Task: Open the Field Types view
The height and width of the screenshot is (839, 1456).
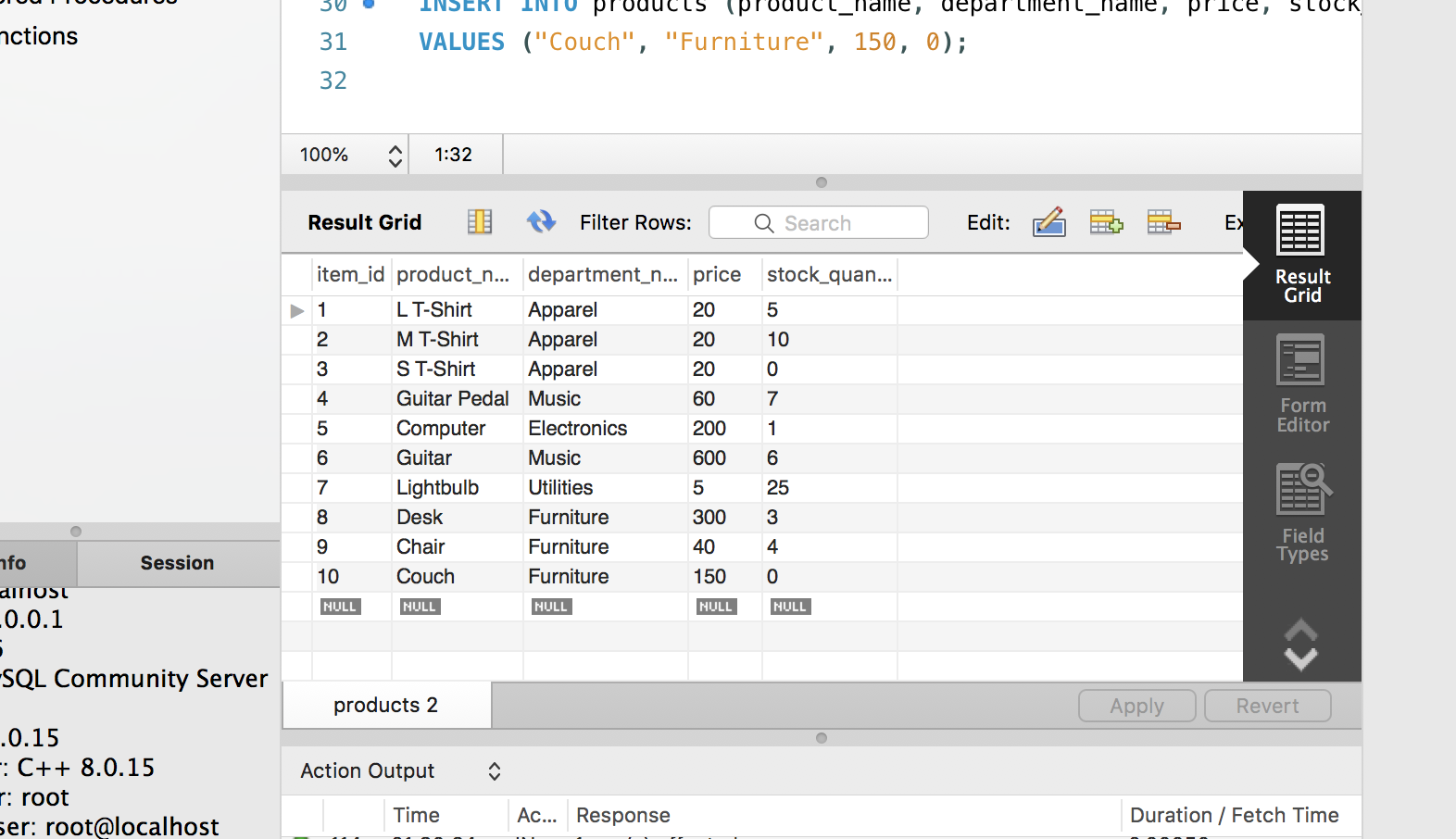Action: [1302, 514]
